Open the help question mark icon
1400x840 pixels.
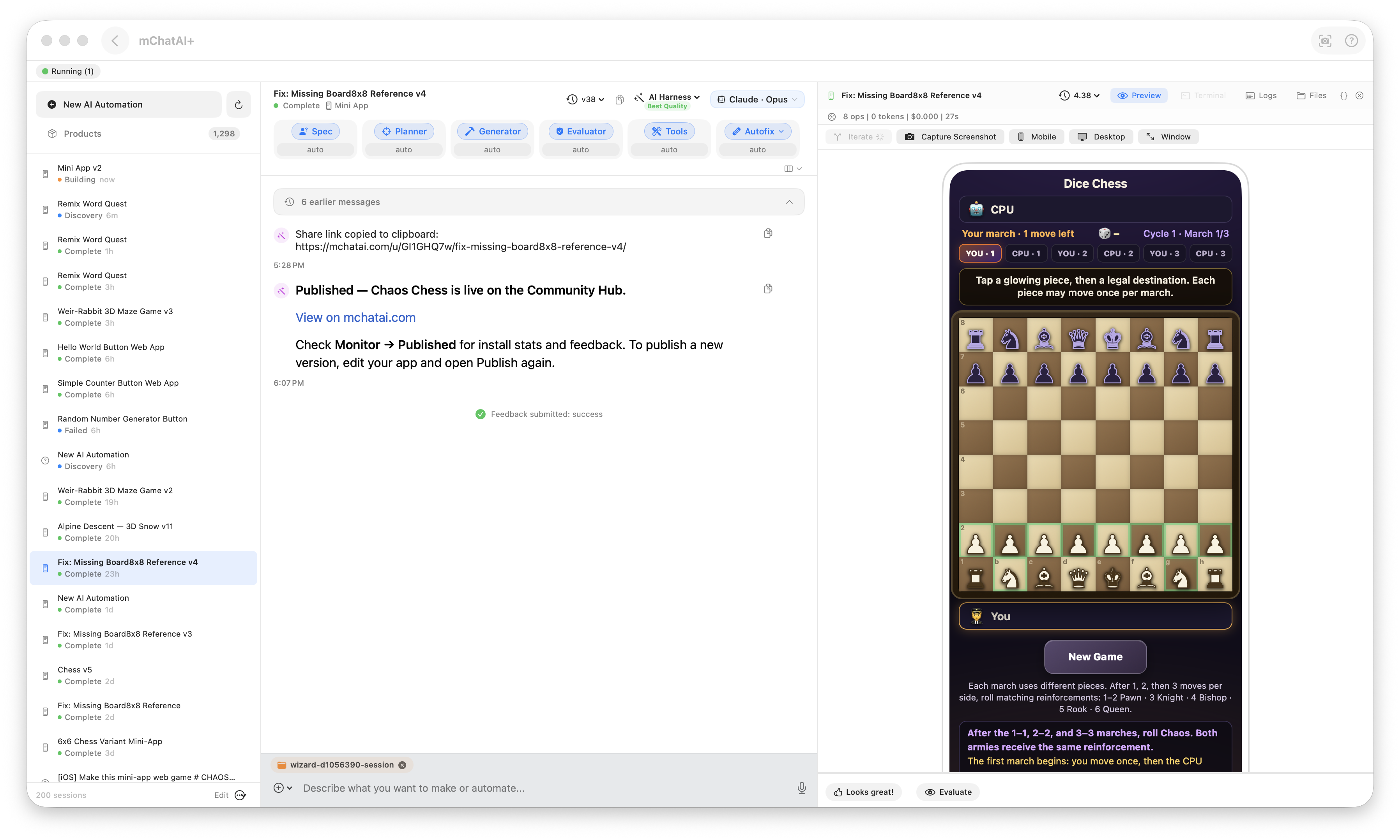click(1351, 41)
